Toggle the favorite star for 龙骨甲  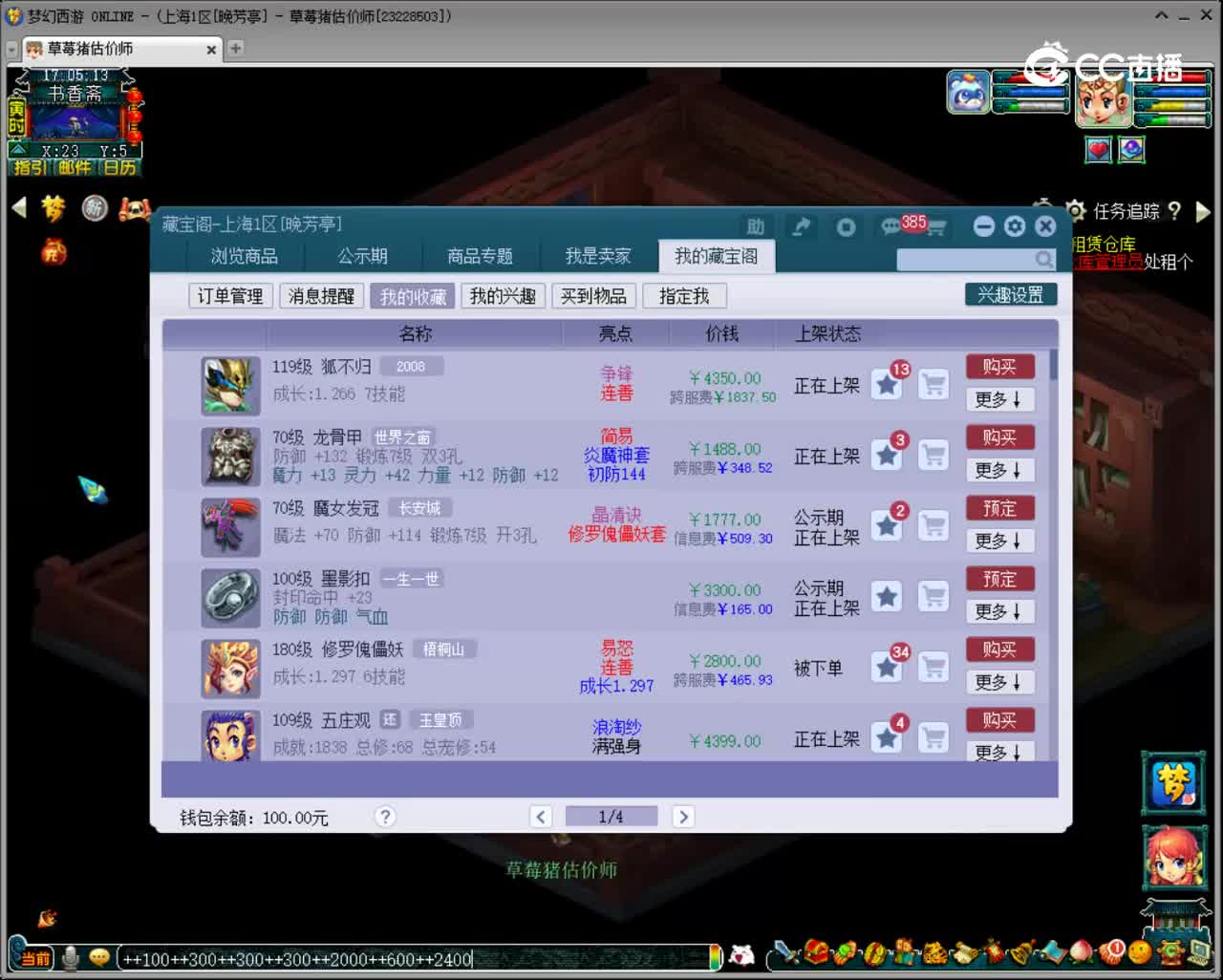click(x=888, y=455)
